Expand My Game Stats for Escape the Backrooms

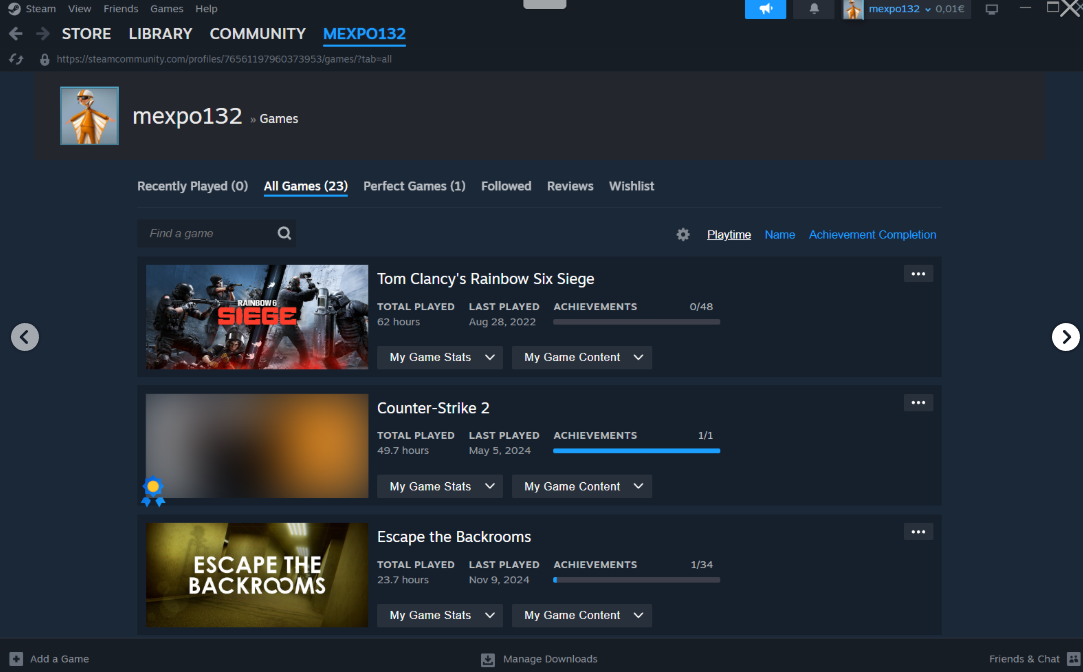point(439,615)
